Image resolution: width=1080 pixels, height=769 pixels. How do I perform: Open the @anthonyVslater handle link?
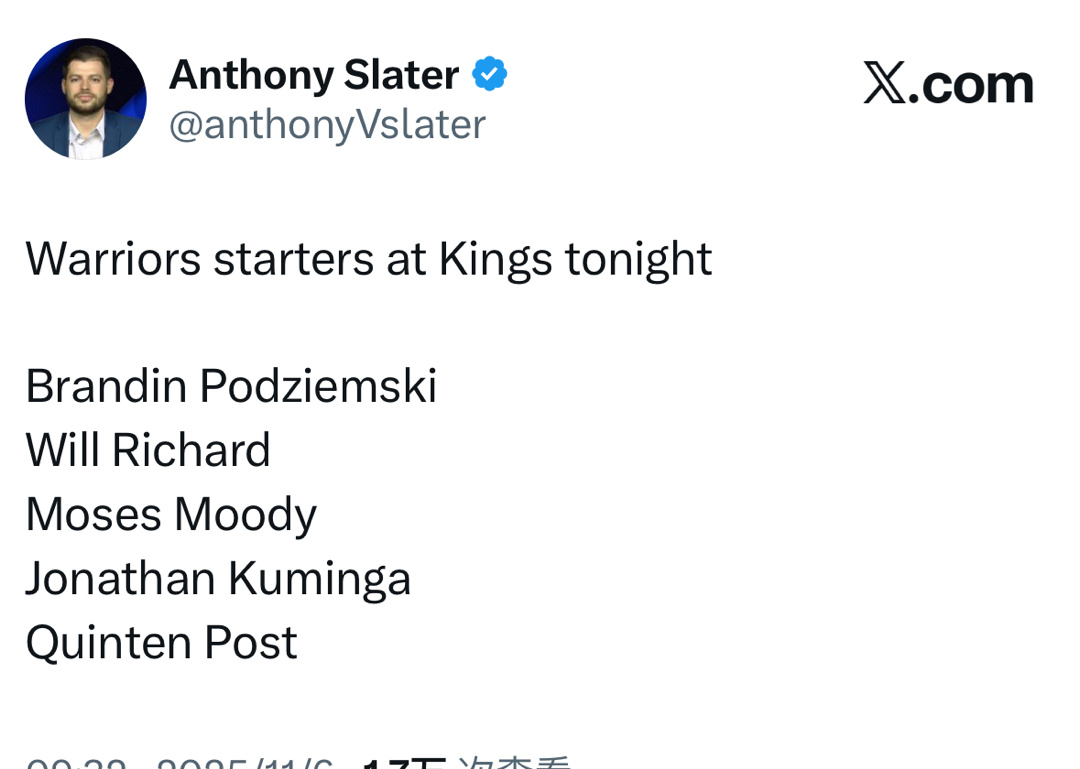pos(326,125)
